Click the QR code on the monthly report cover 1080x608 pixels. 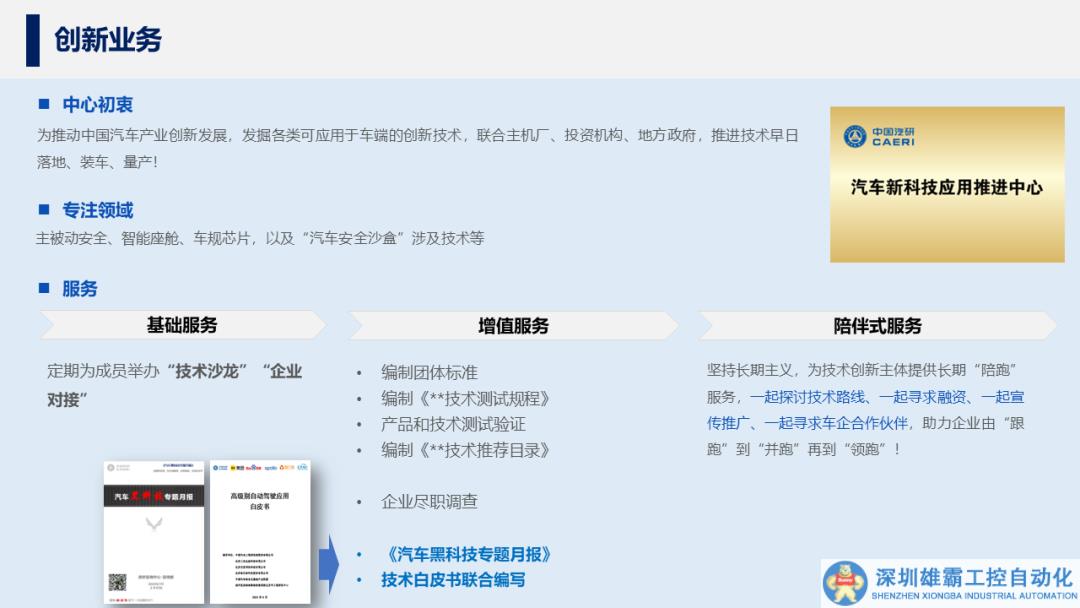coord(119,582)
